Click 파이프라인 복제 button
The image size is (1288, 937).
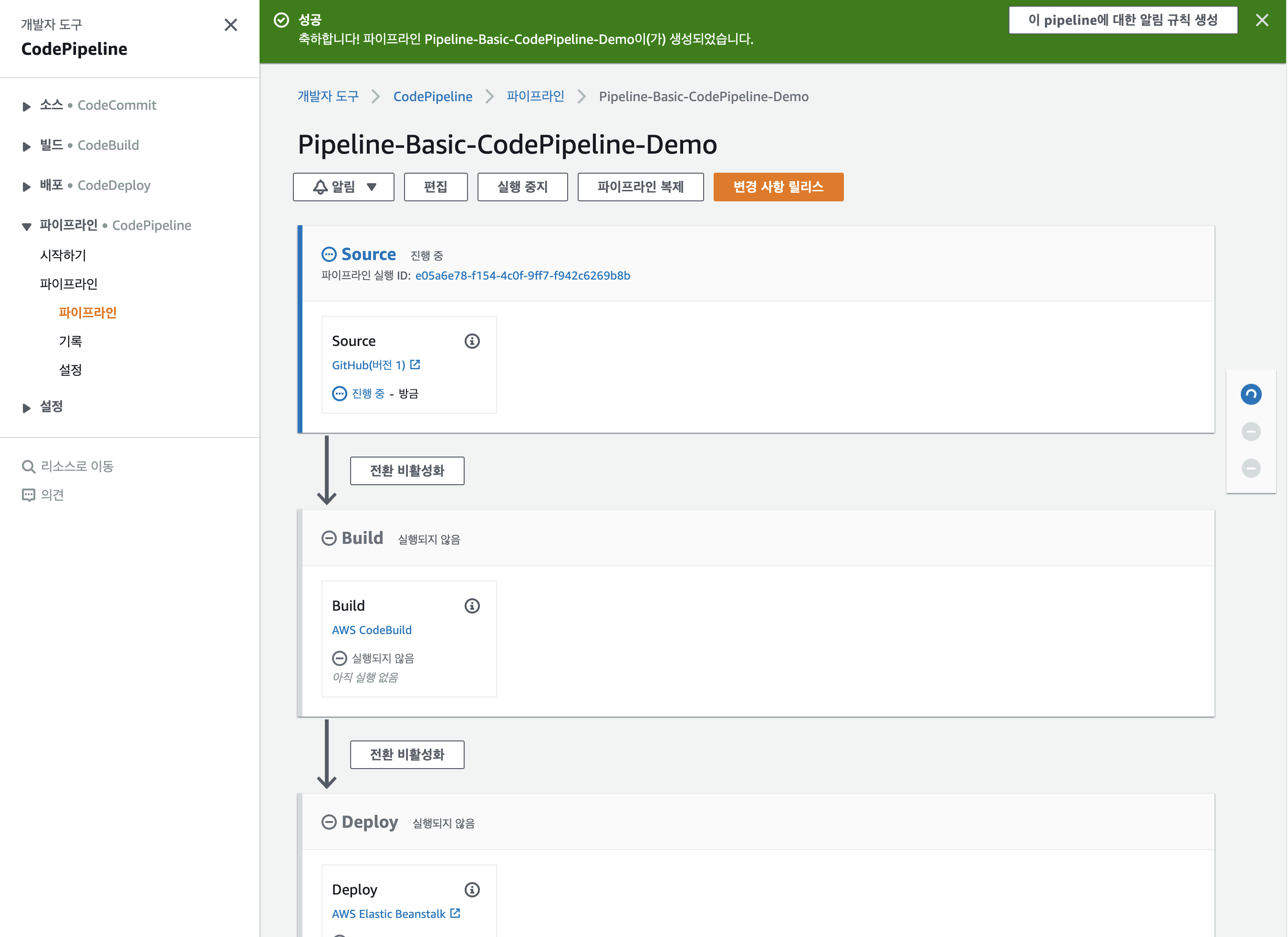coord(641,187)
